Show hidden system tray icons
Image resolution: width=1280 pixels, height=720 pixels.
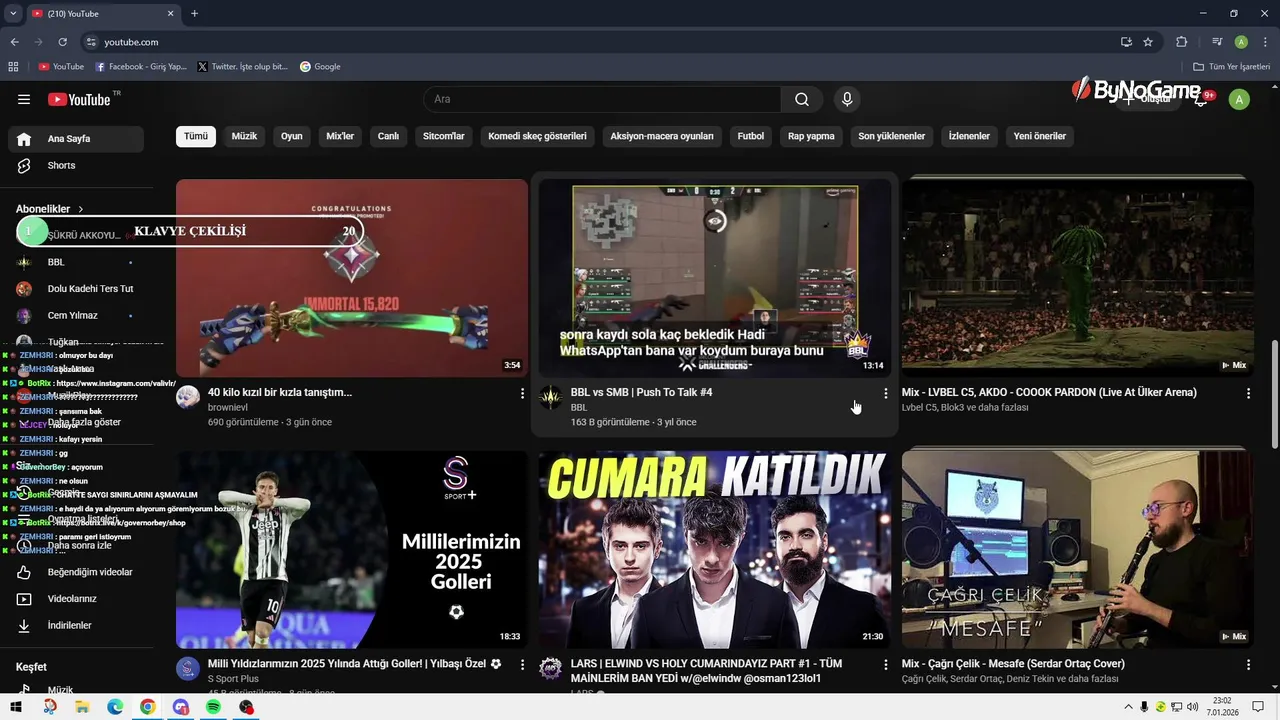pyautogui.click(x=1128, y=707)
